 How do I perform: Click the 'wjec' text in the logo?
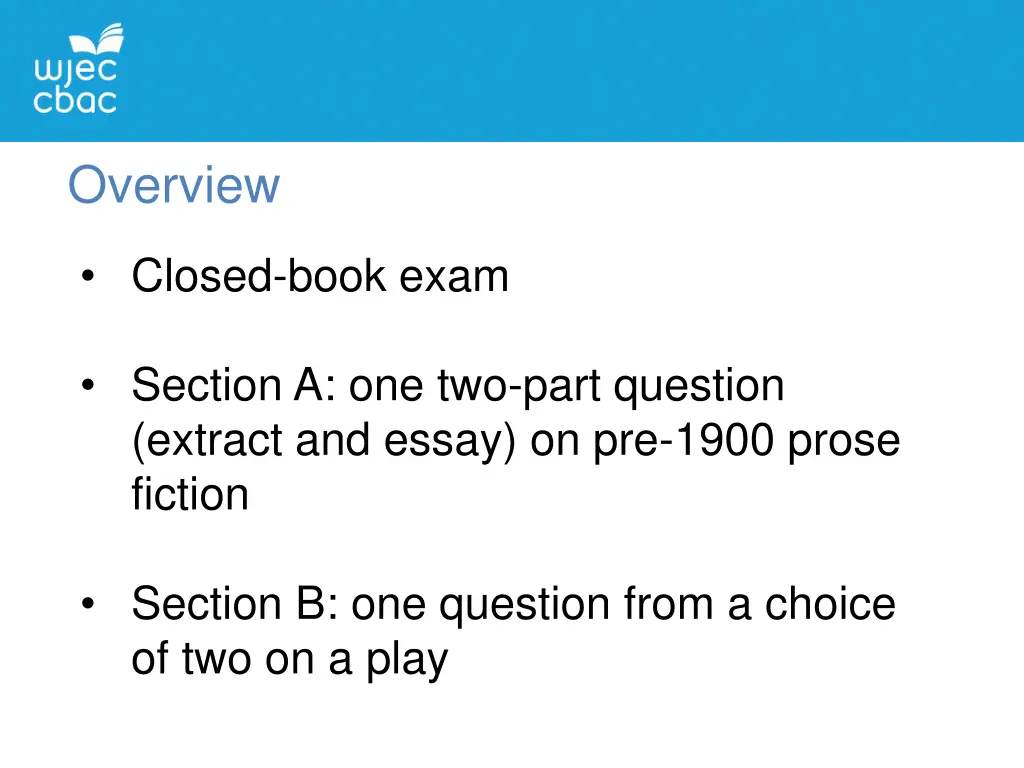coord(75,71)
